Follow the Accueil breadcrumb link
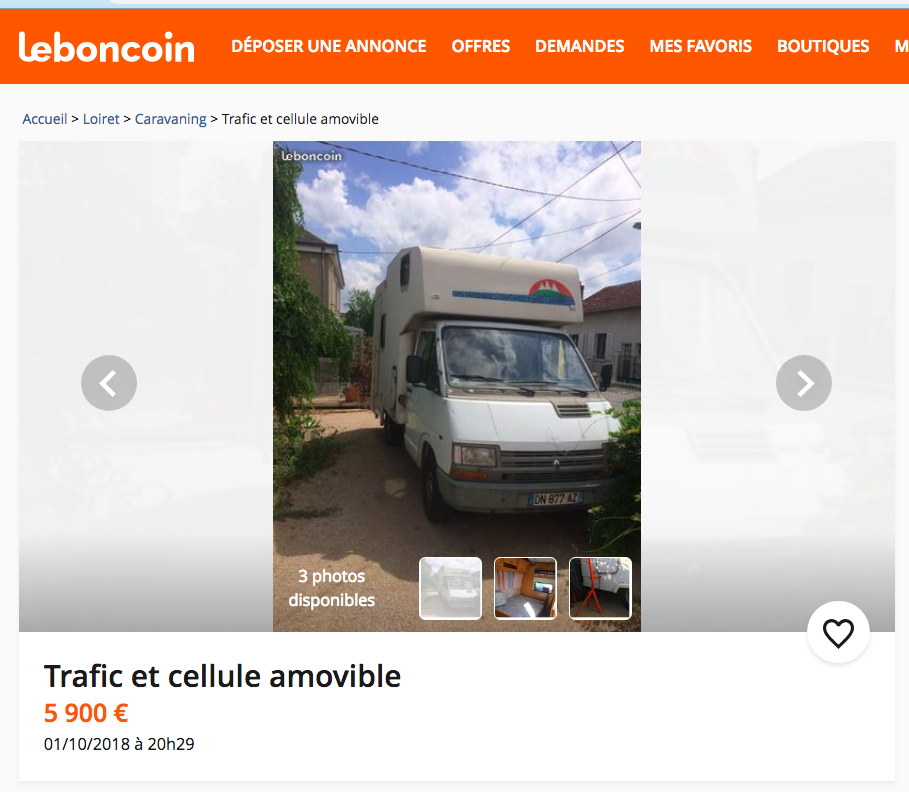 tap(45, 119)
